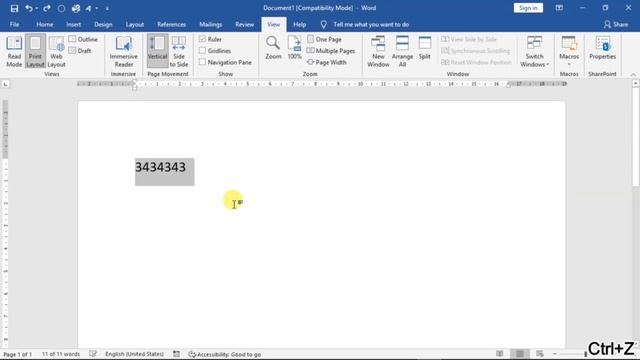Image resolution: width=640 pixels, height=360 pixels.
Task: Click the Macros button icon
Action: (x=569, y=43)
